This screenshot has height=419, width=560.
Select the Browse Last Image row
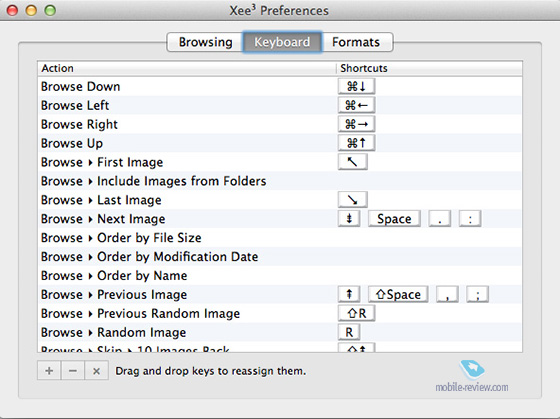click(280, 200)
